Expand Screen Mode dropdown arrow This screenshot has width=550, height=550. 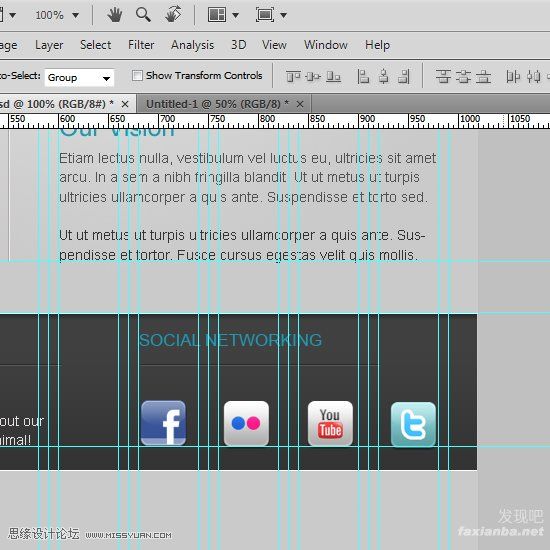[x=283, y=15]
